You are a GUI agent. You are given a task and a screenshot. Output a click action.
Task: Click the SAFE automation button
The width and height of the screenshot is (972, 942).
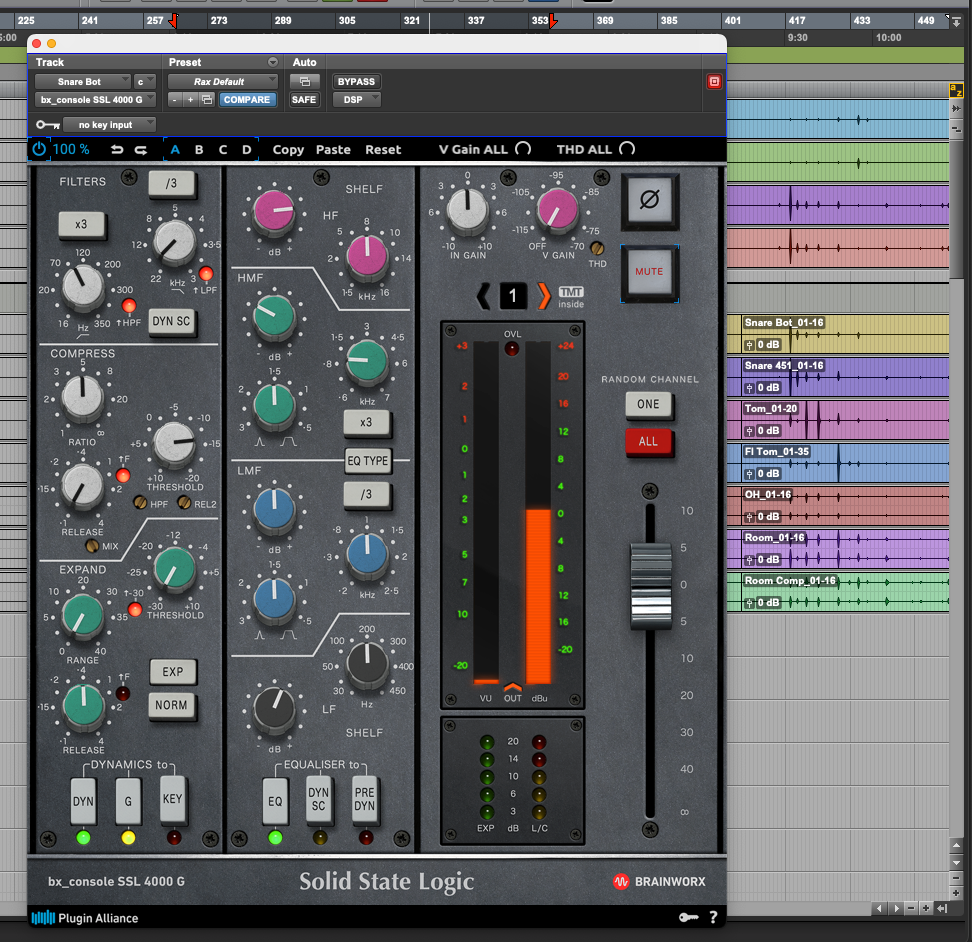(304, 100)
